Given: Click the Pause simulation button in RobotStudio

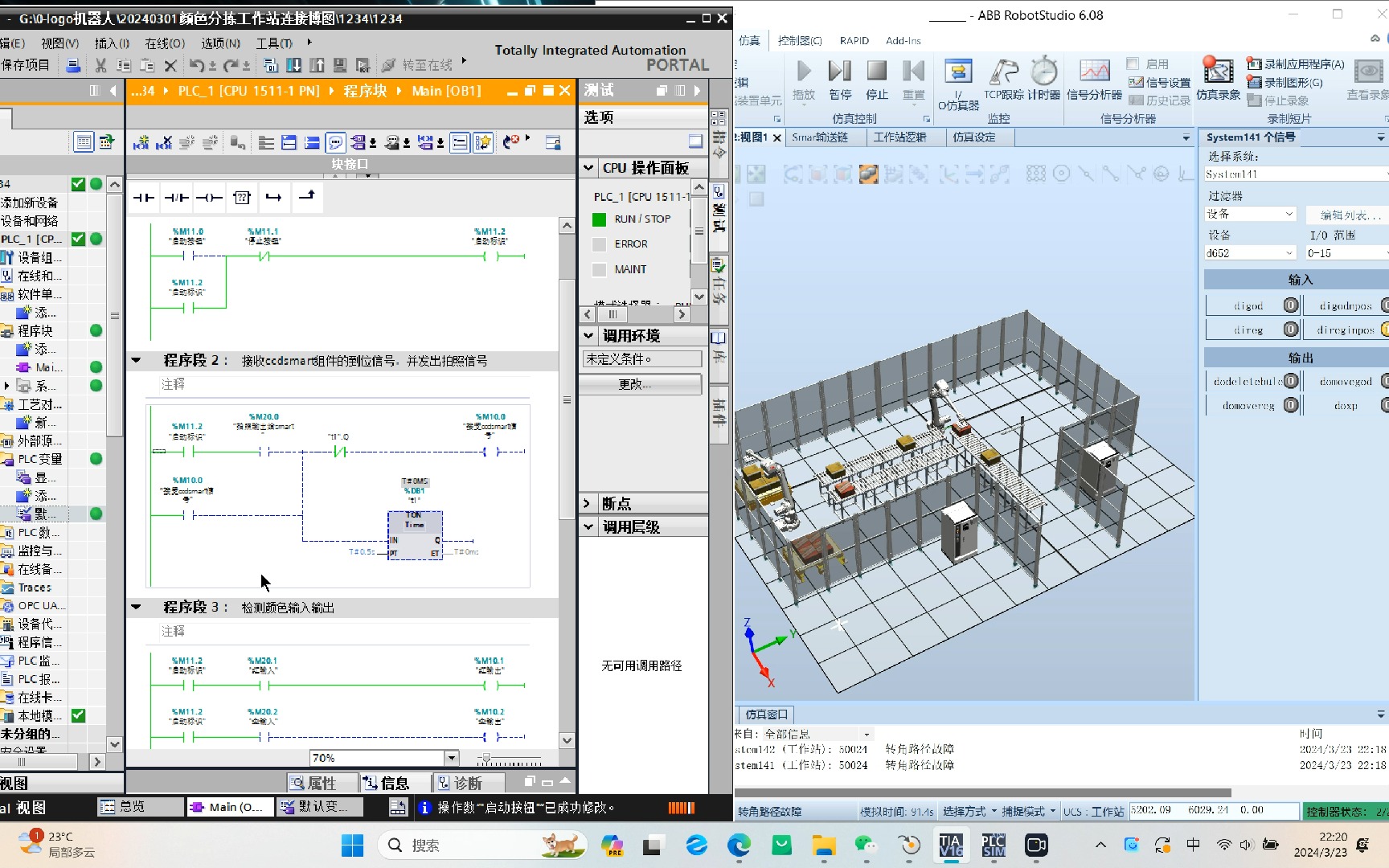Looking at the screenshot, I should click(x=840, y=79).
